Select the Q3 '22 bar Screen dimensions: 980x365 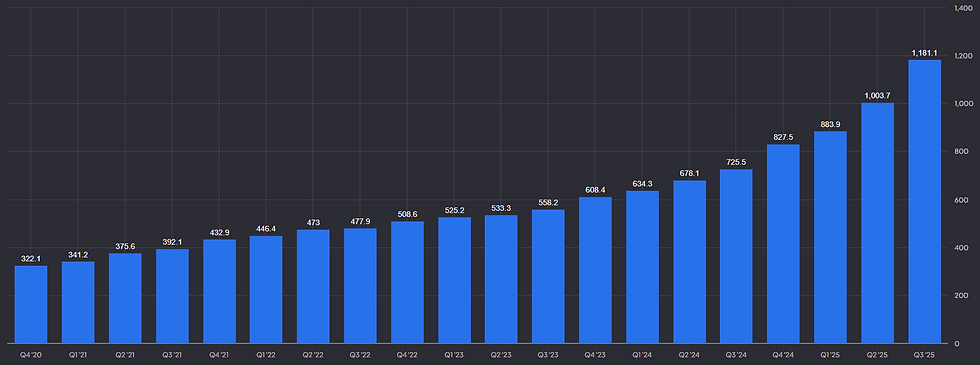pyautogui.click(x=360, y=286)
